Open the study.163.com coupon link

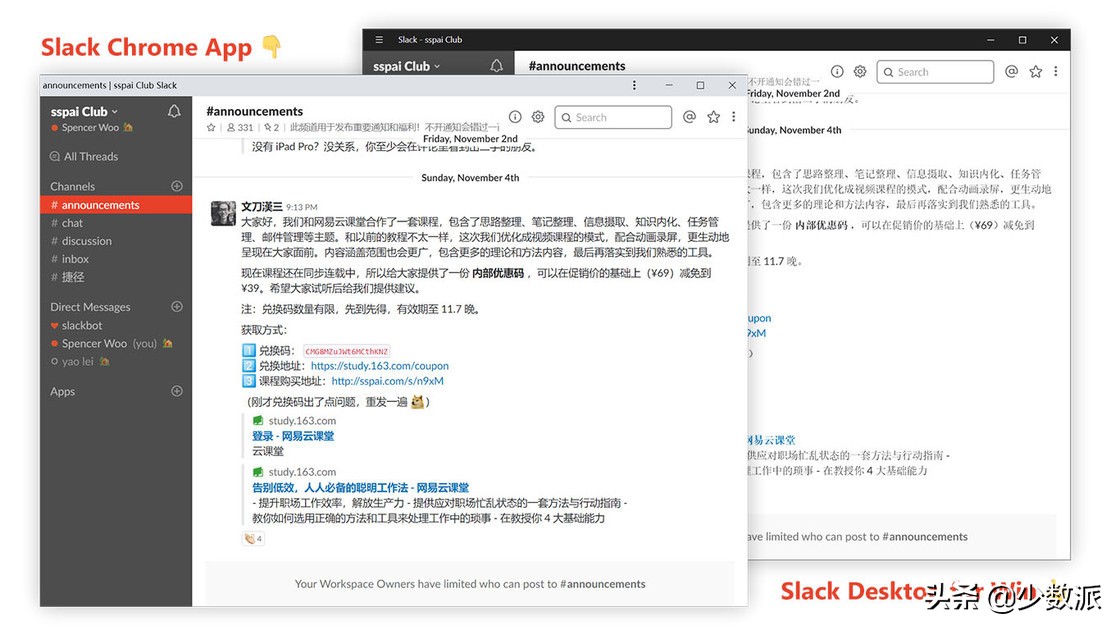pyautogui.click(x=379, y=365)
